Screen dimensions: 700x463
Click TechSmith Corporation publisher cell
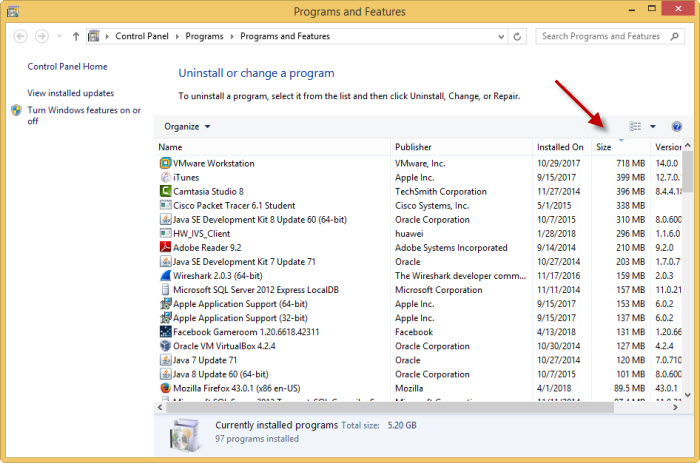[x=441, y=192]
